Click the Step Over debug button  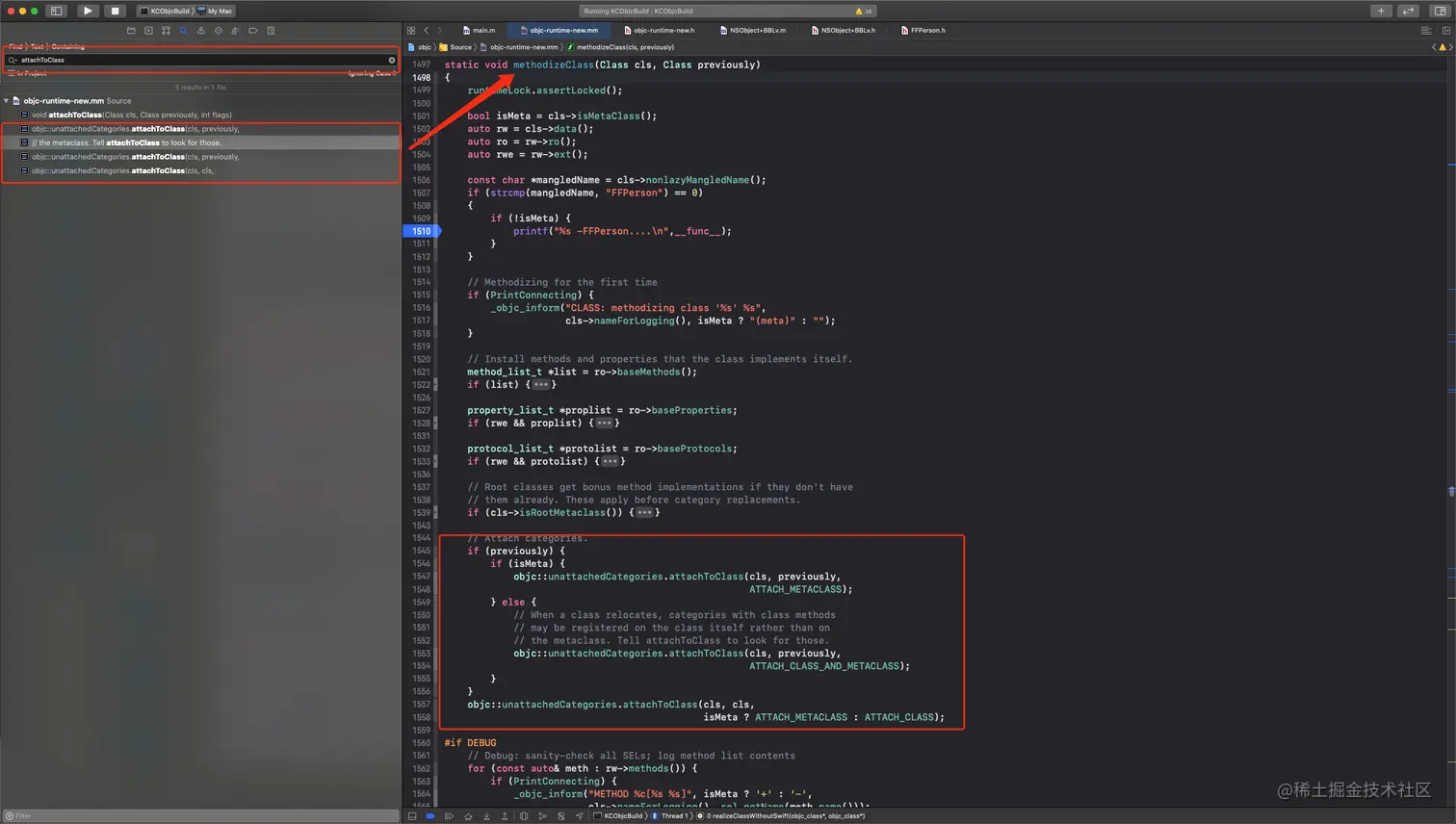(x=468, y=816)
